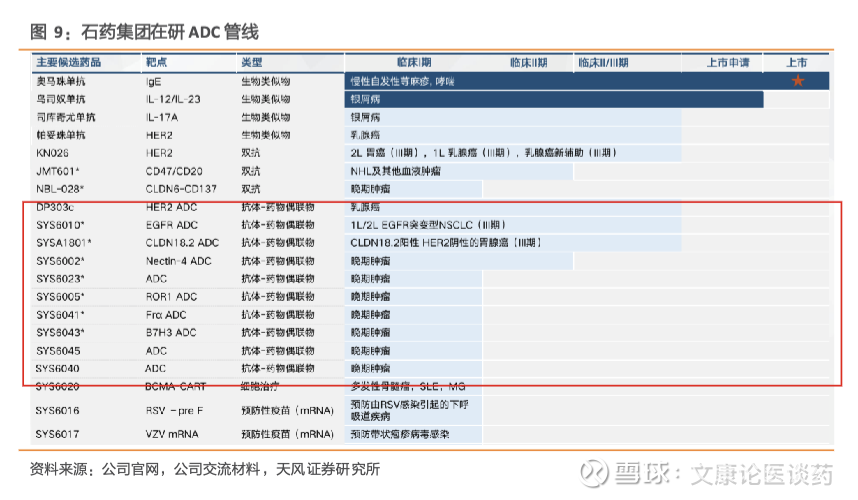The height and width of the screenshot is (500, 858).
Task: Click 生物类似物 type in 奥马珠单抗 row
Action: click(266, 82)
